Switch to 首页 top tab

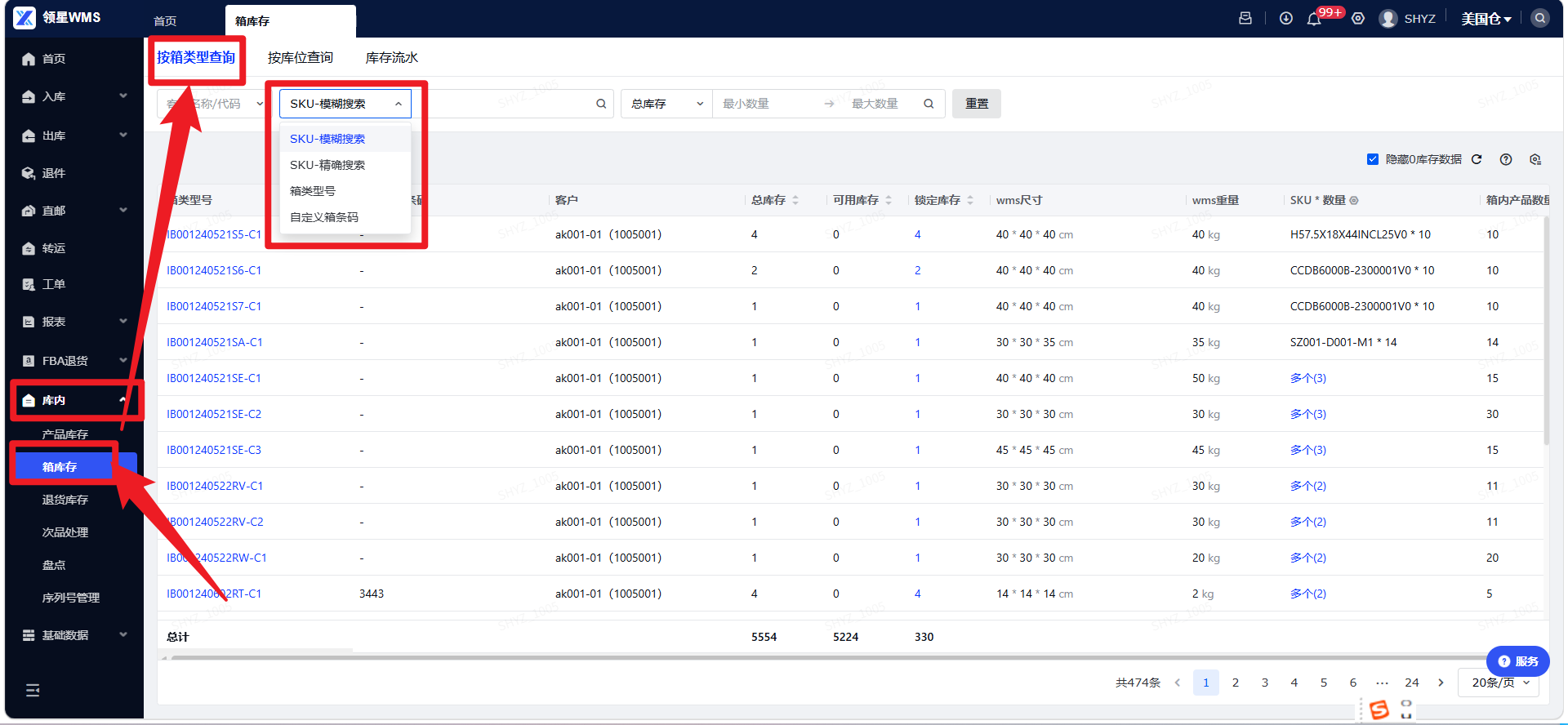(165, 21)
